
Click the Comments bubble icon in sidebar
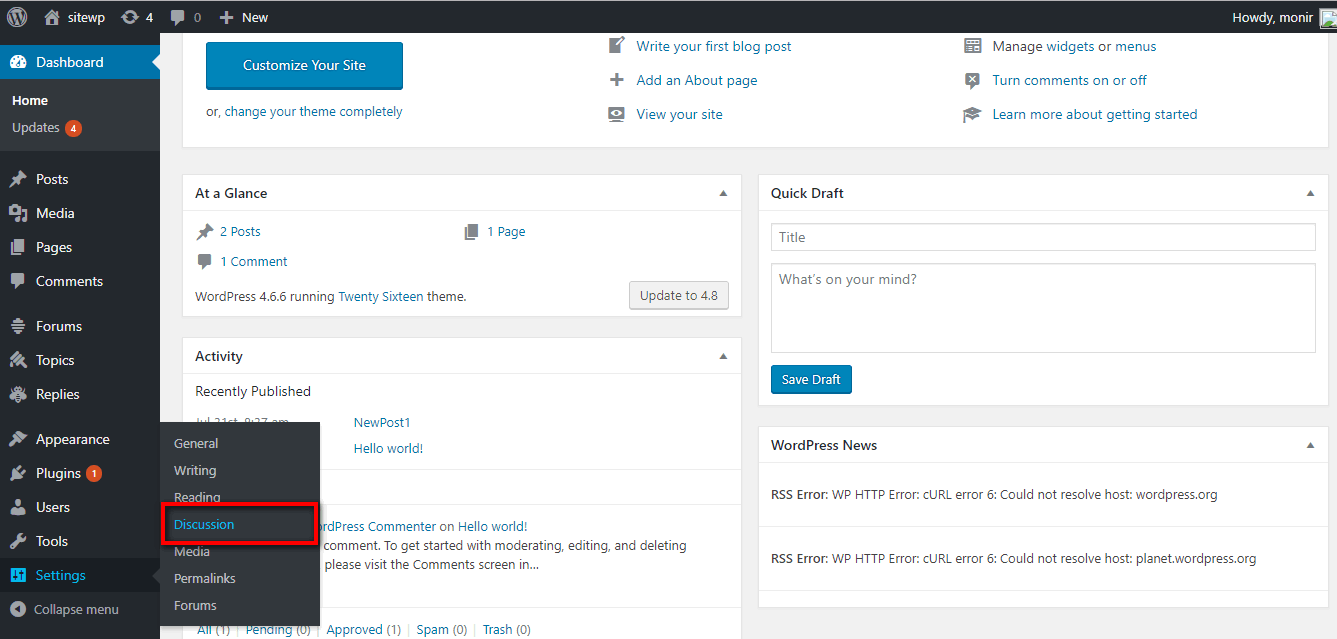[x=18, y=281]
